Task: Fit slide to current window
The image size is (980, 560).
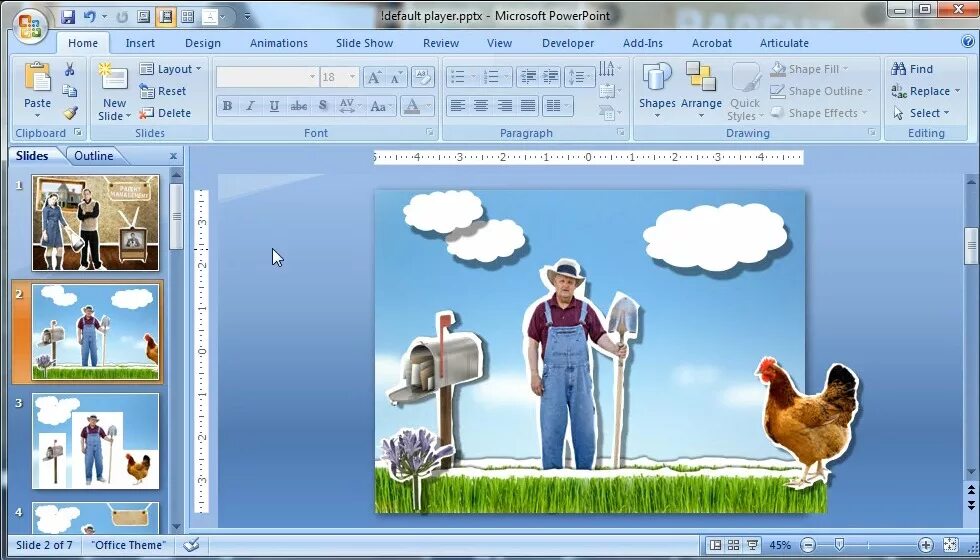Action: tap(950, 545)
